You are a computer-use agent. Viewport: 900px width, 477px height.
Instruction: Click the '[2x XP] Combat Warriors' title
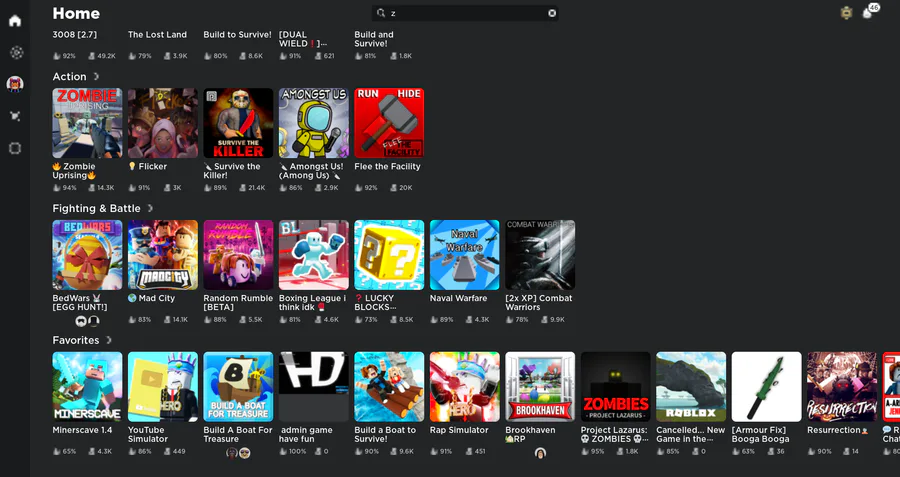539,303
